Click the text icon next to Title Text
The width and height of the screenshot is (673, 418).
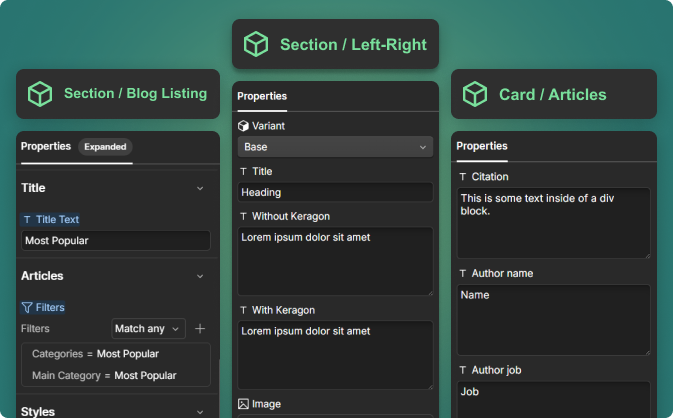click(x=27, y=220)
